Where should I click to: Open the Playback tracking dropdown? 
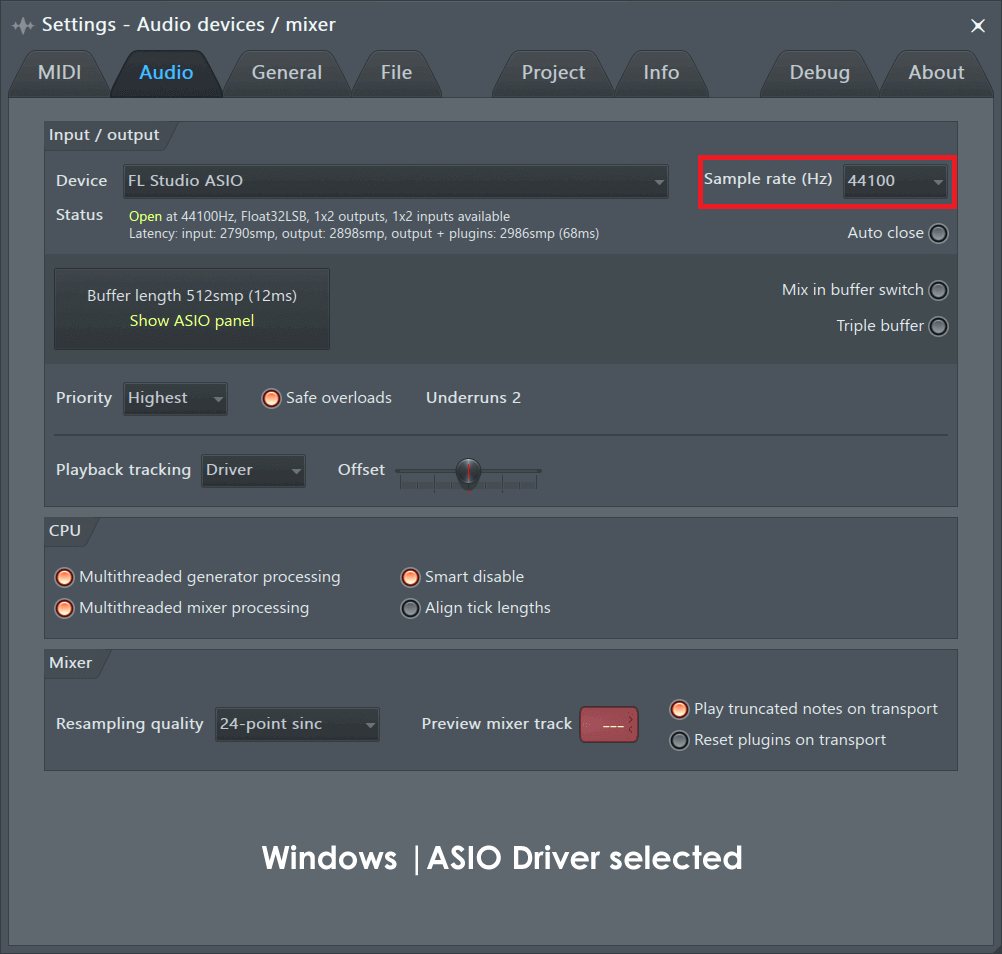tap(253, 470)
